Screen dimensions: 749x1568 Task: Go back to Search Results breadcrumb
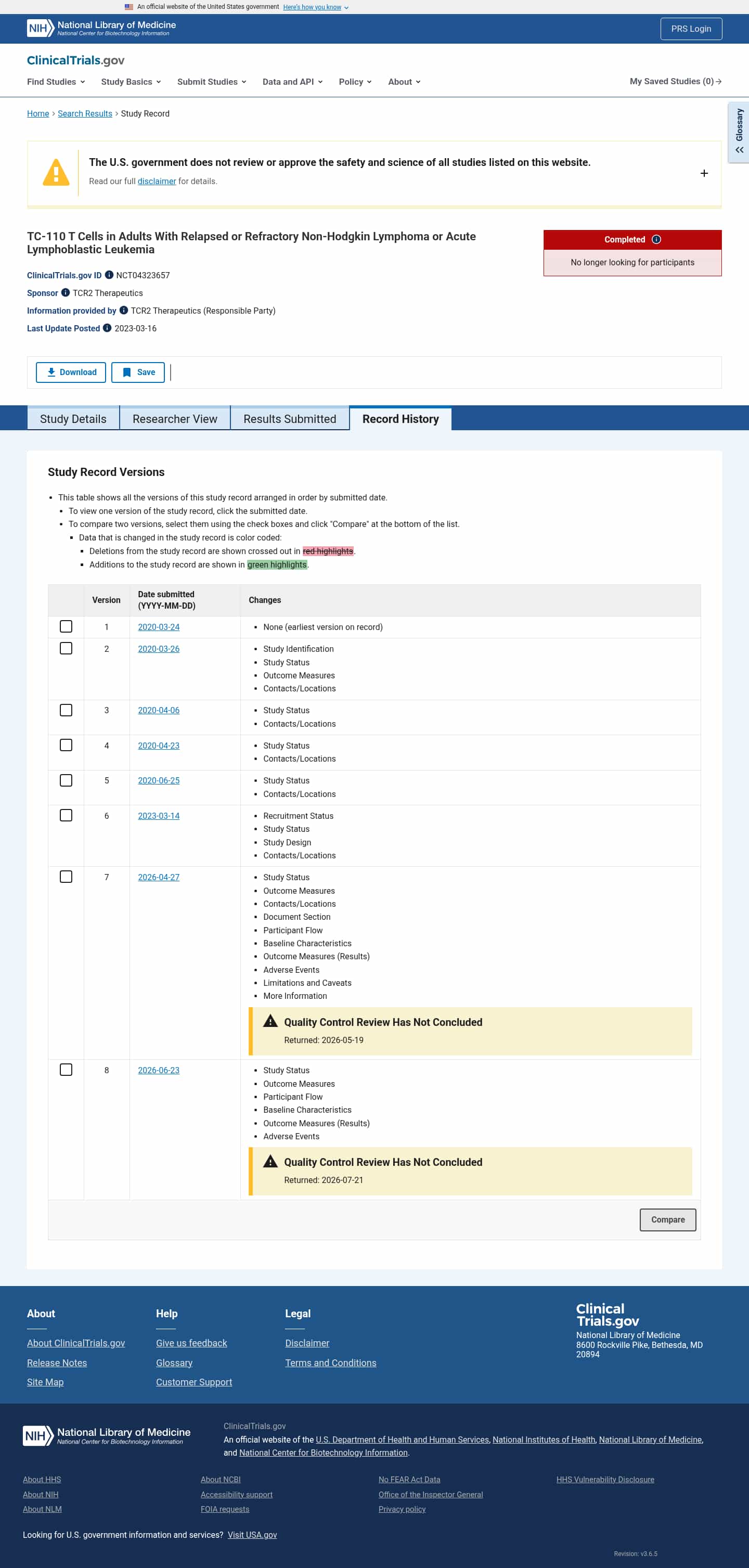coord(85,114)
